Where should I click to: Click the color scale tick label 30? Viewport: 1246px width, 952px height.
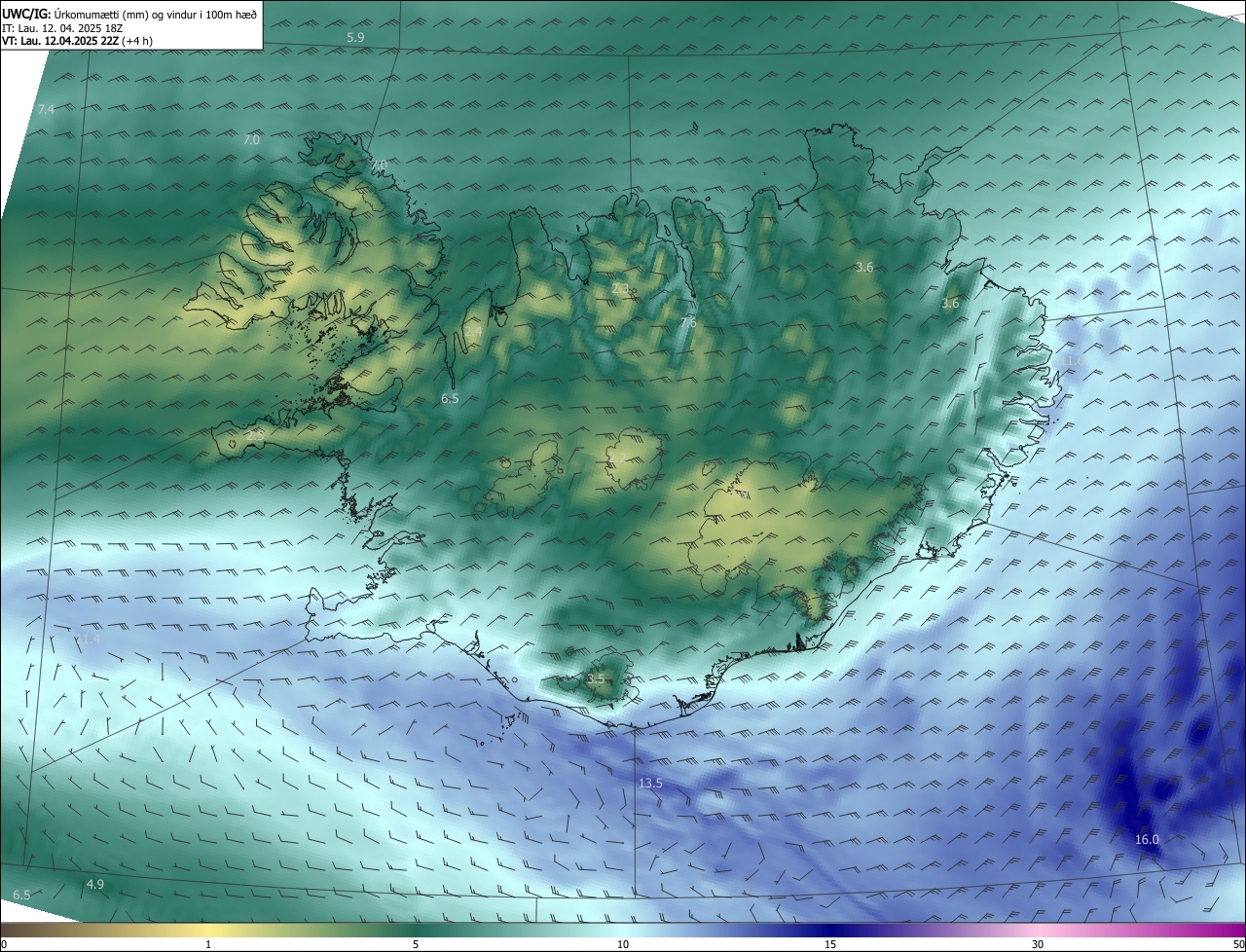pyautogui.click(x=1038, y=944)
